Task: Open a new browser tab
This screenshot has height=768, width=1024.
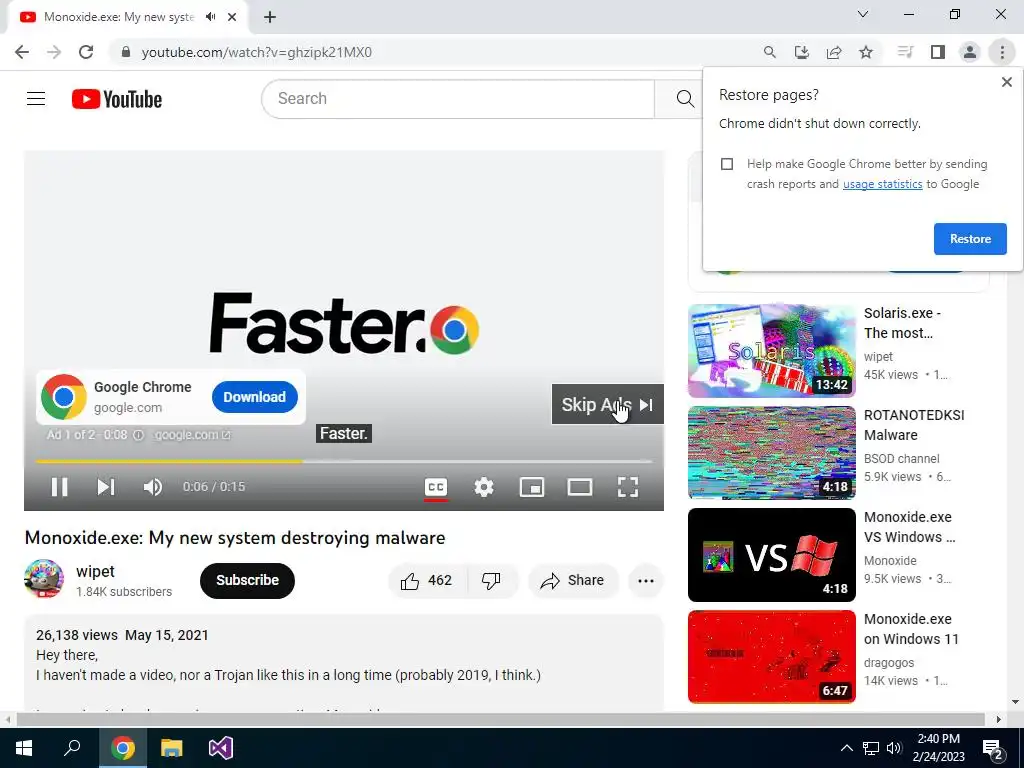Action: click(270, 17)
